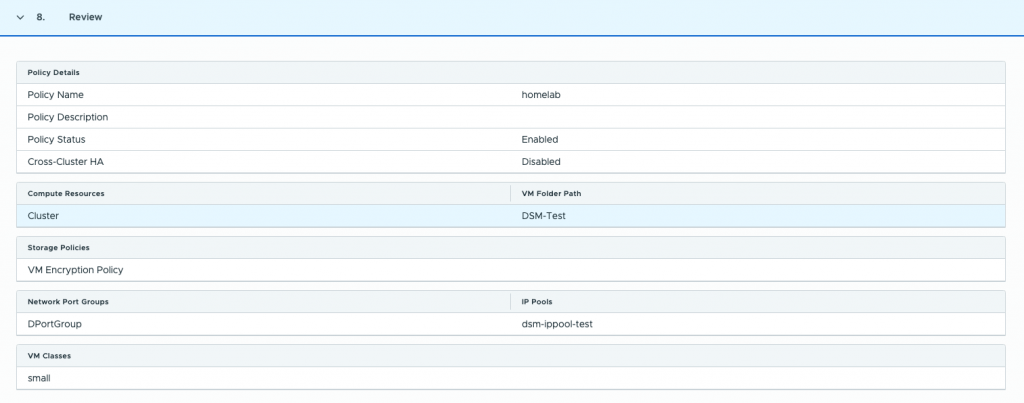Click the Network Port Groups column header
The width and height of the screenshot is (1024, 403).
tap(68, 302)
